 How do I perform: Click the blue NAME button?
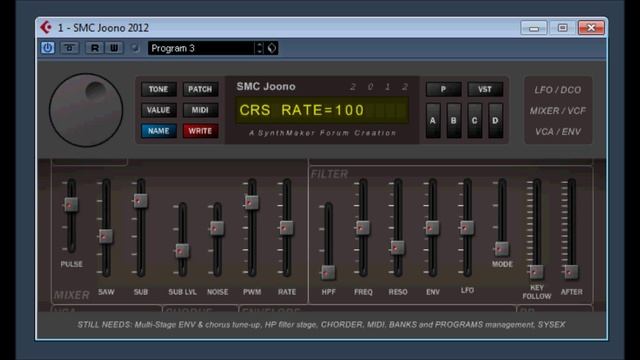point(158,131)
